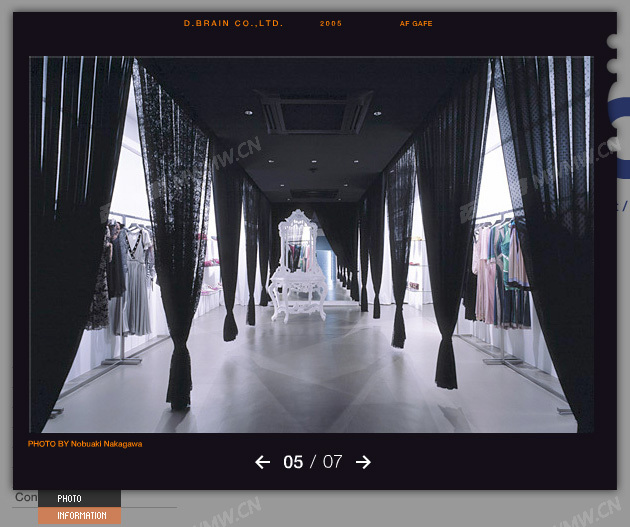The height and width of the screenshot is (527, 630).
Task: Click the AF GAFE label
Action: pos(416,24)
